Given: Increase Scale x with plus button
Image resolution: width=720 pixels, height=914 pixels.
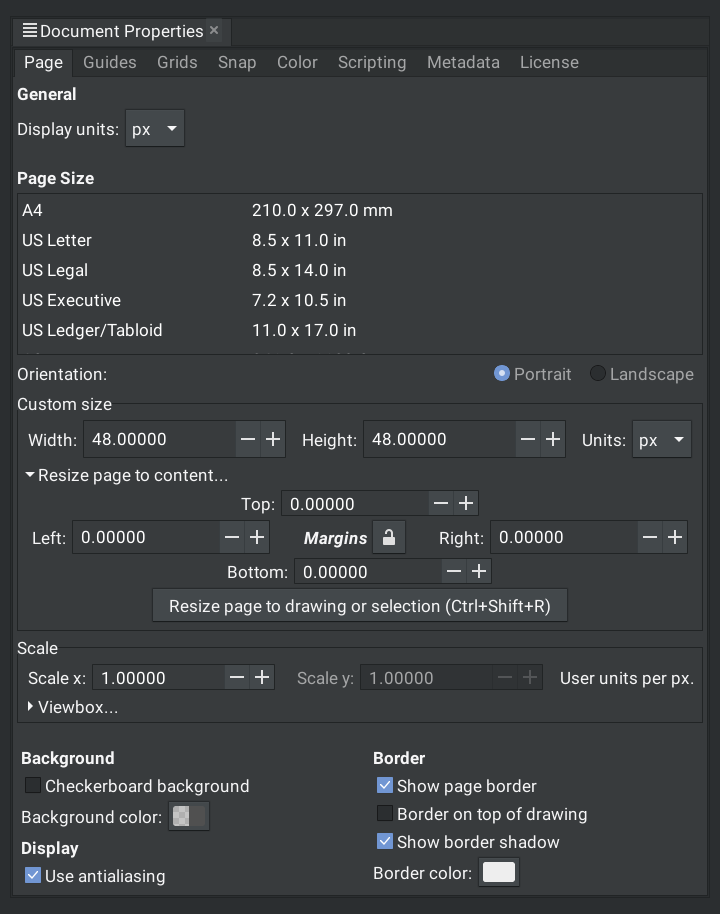Looking at the screenshot, I should pyautogui.click(x=262, y=678).
